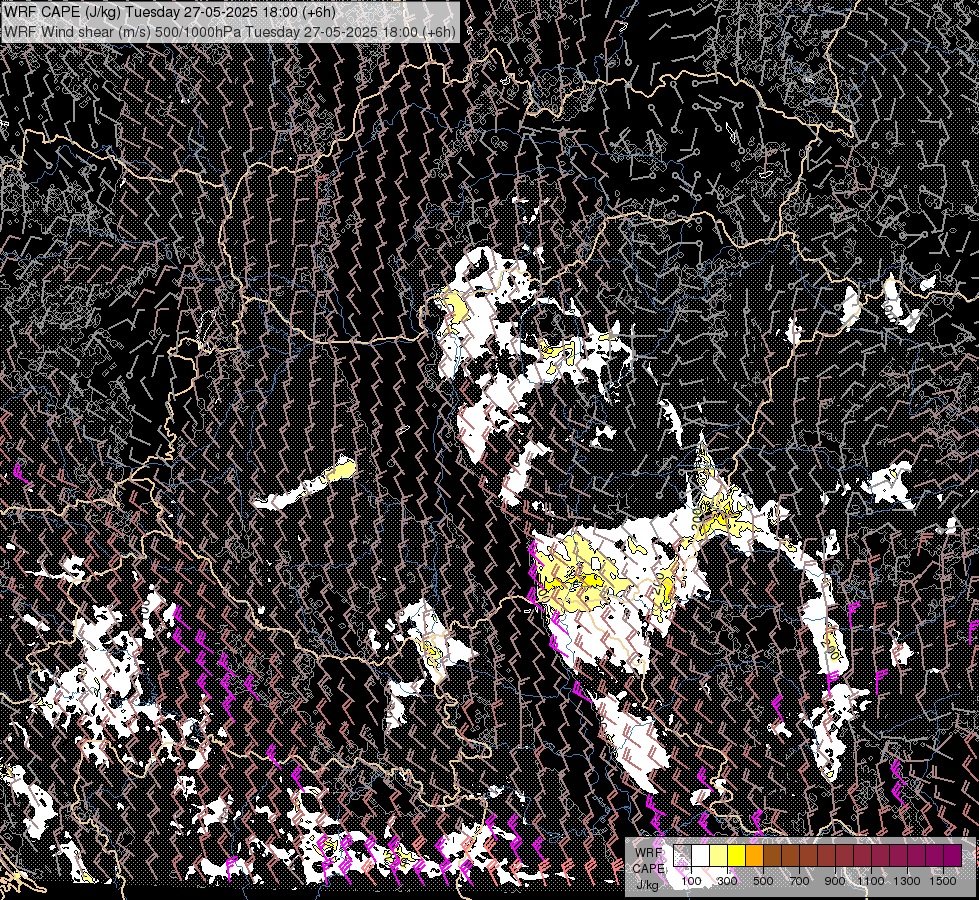Click the 300 legend value
This screenshot has height=900, width=979.
pos(727,881)
